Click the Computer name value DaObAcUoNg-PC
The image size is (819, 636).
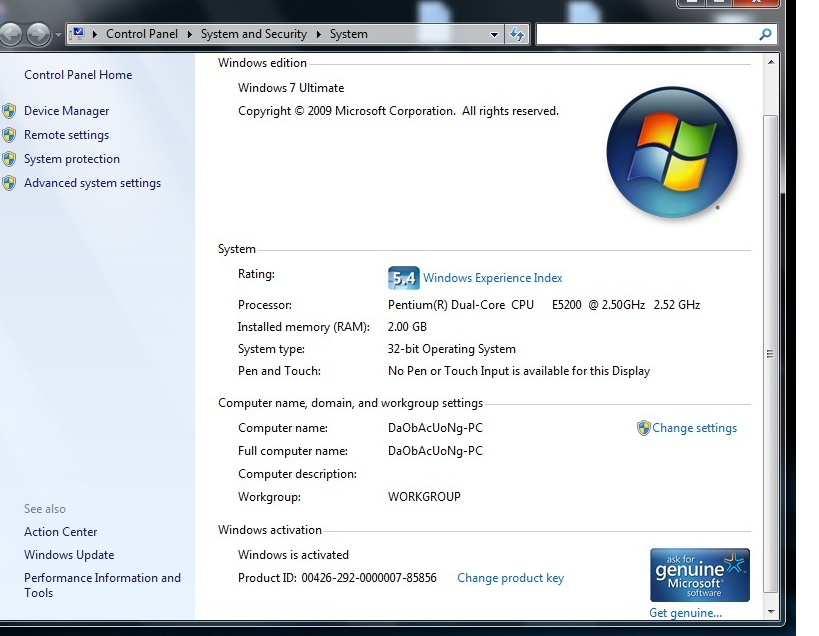tap(435, 428)
